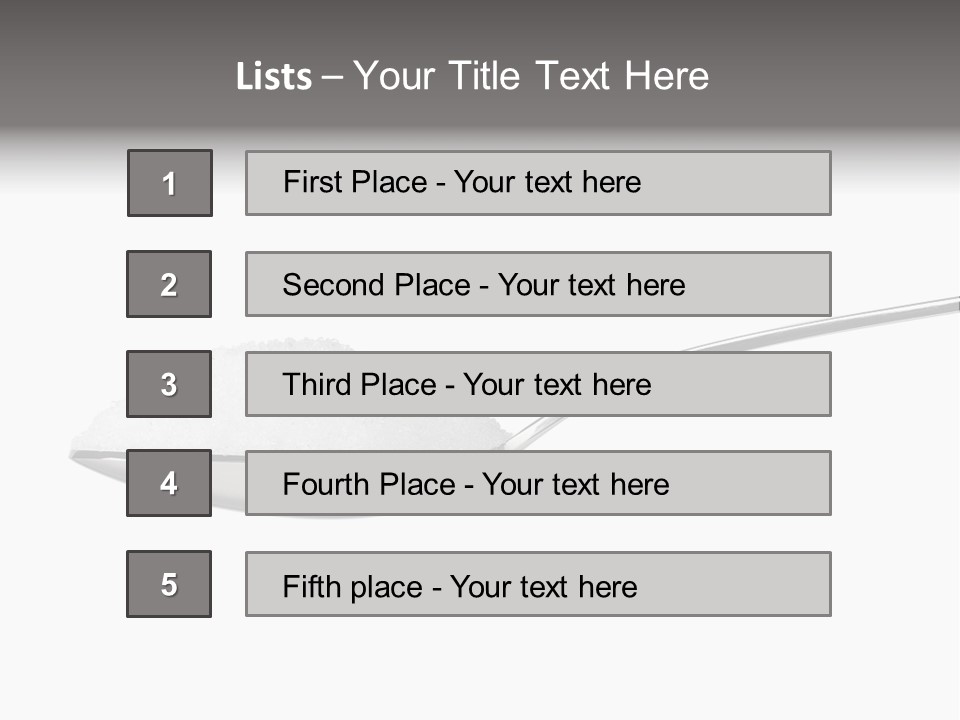Click the word Third in the list

tap(315, 385)
